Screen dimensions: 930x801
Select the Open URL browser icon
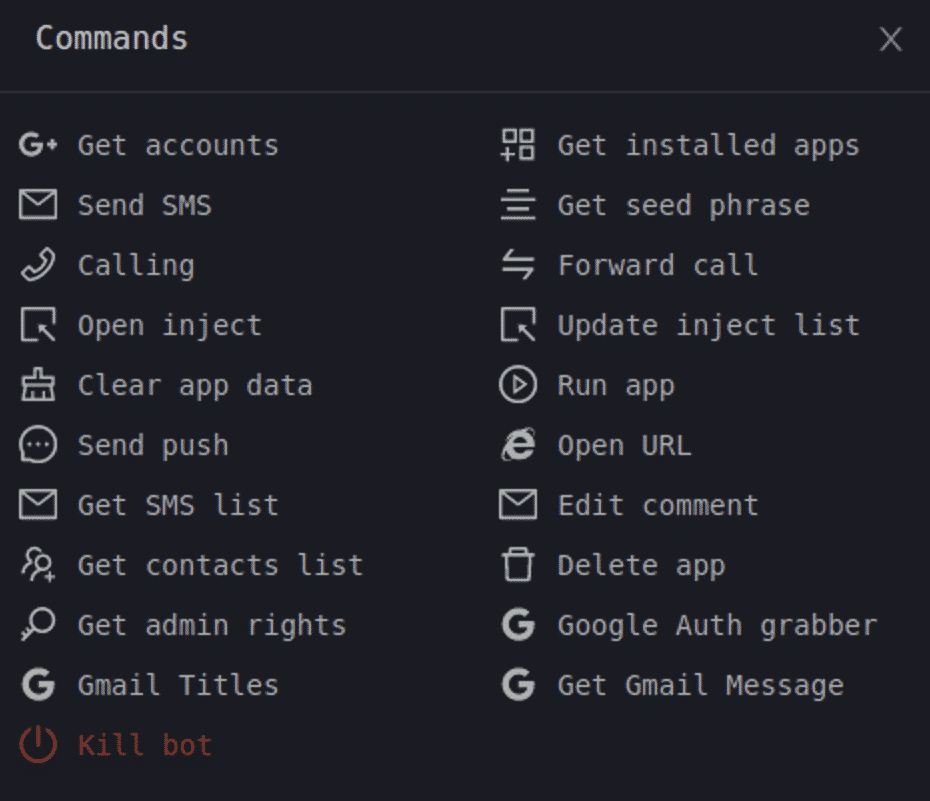(517, 445)
